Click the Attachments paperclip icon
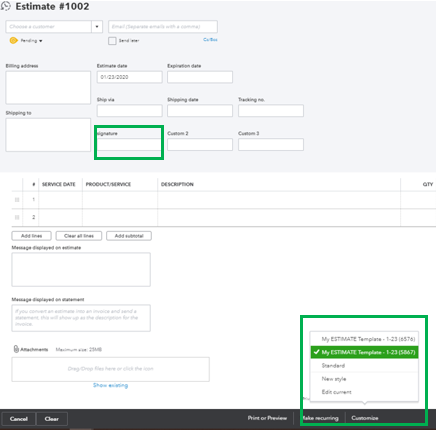Screen dimensions: 436x431 click(x=16, y=349)
